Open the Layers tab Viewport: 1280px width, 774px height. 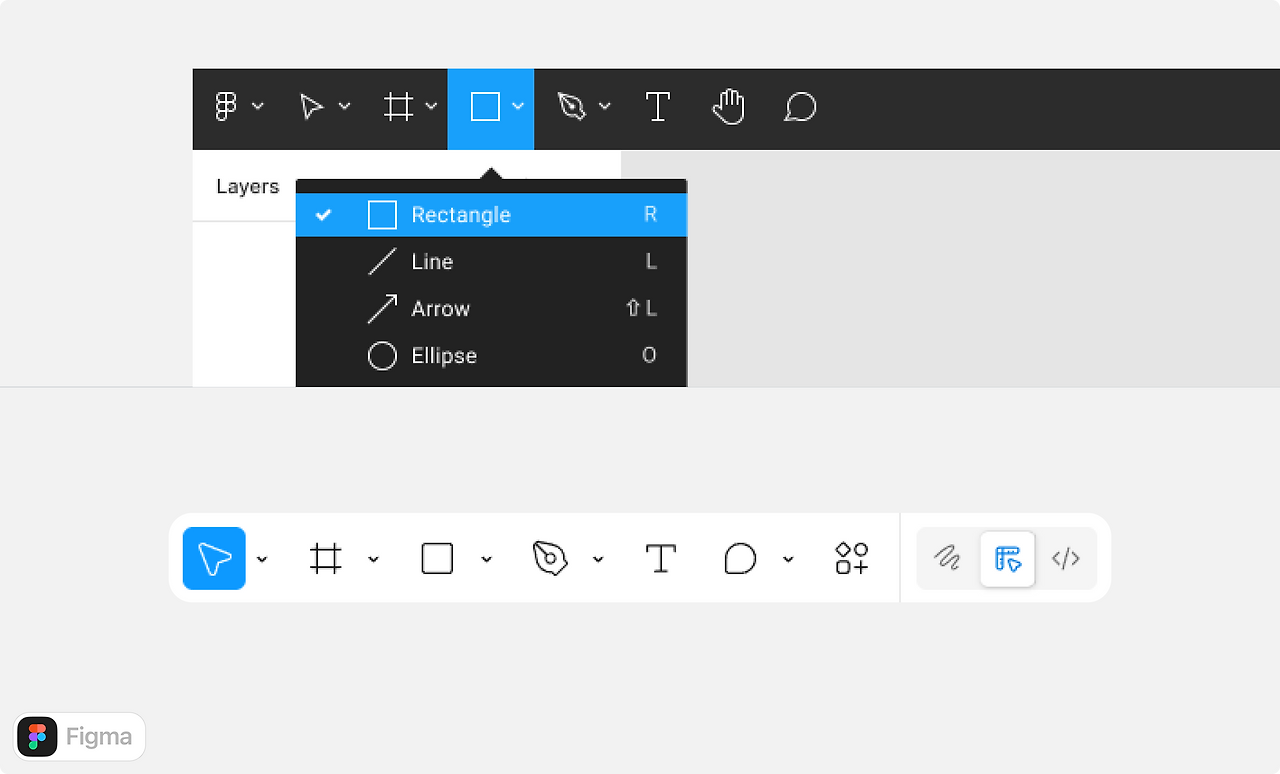click(247, 187)
